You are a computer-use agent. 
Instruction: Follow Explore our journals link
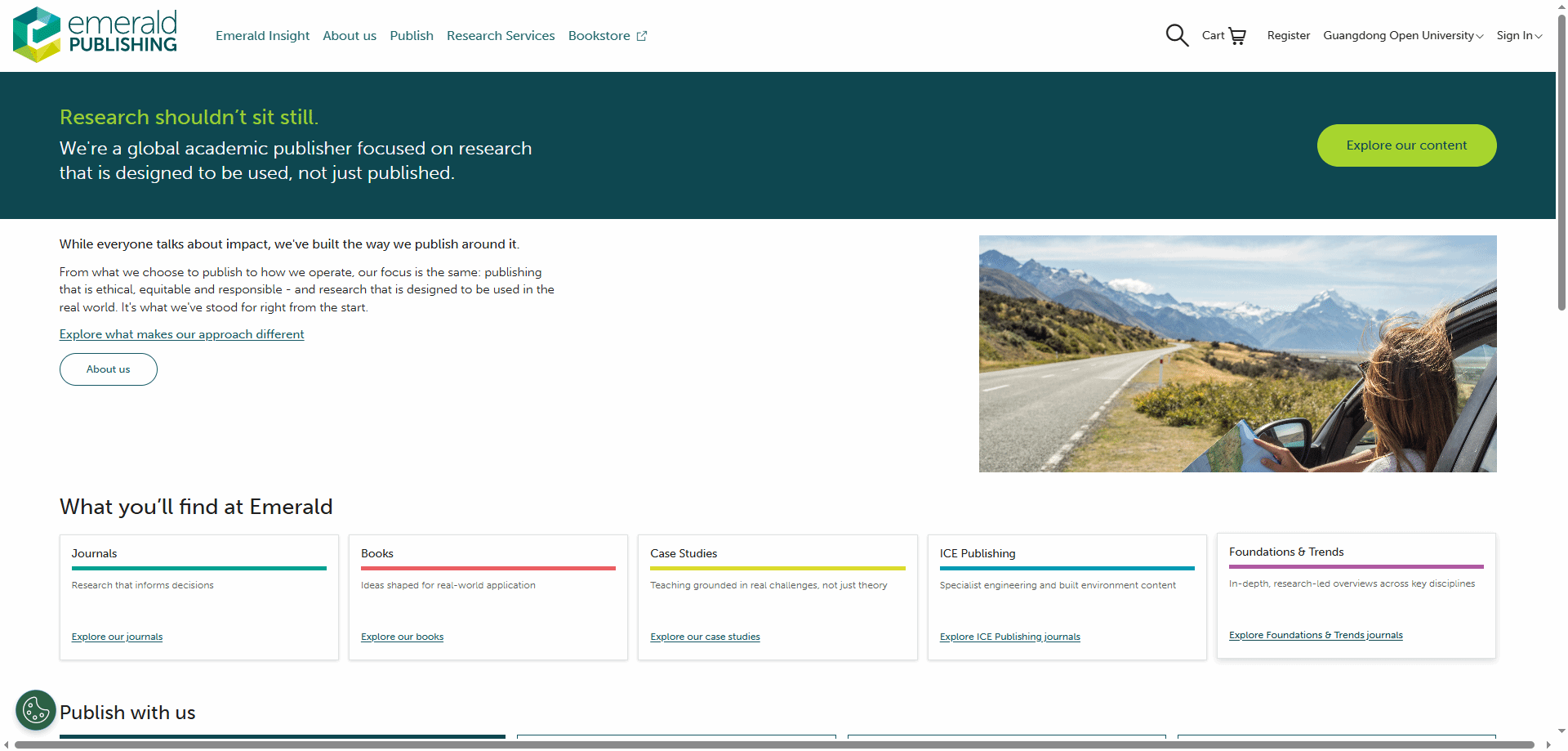click(117, 637)
